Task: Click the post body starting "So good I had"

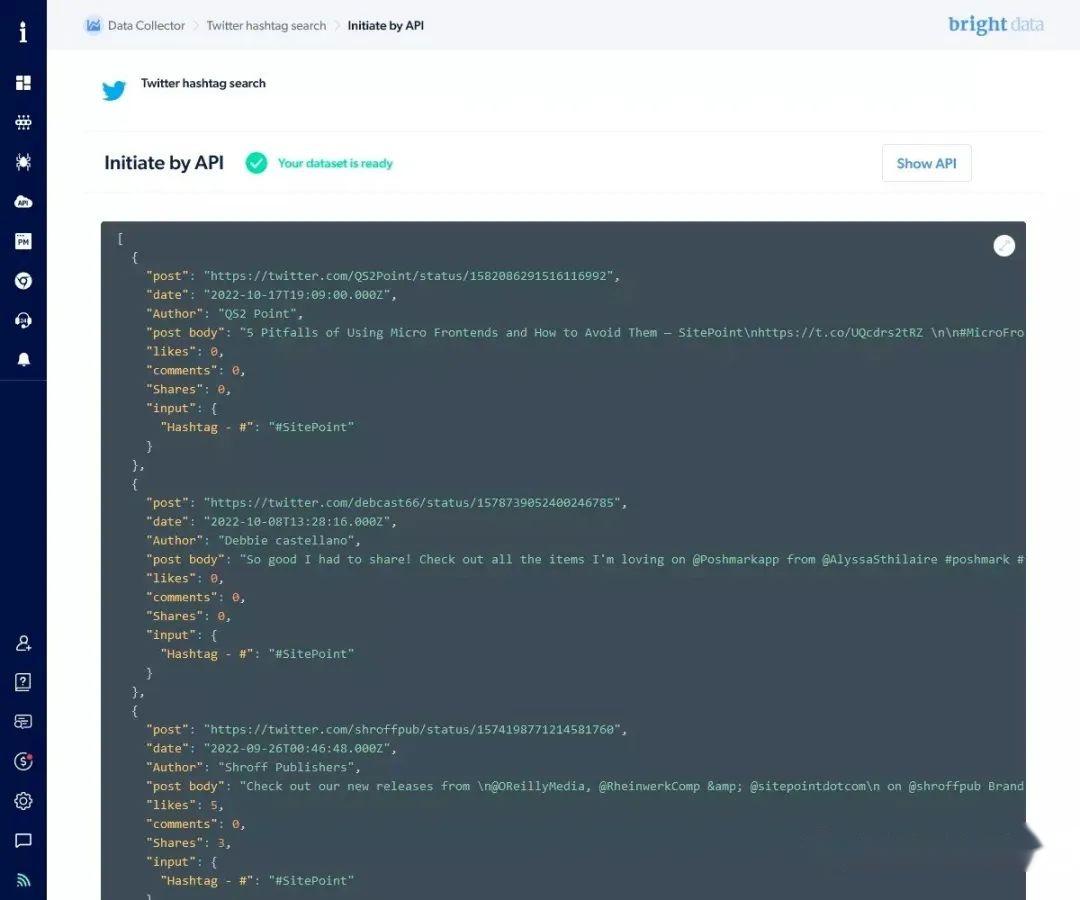Action: coord(632,560)
